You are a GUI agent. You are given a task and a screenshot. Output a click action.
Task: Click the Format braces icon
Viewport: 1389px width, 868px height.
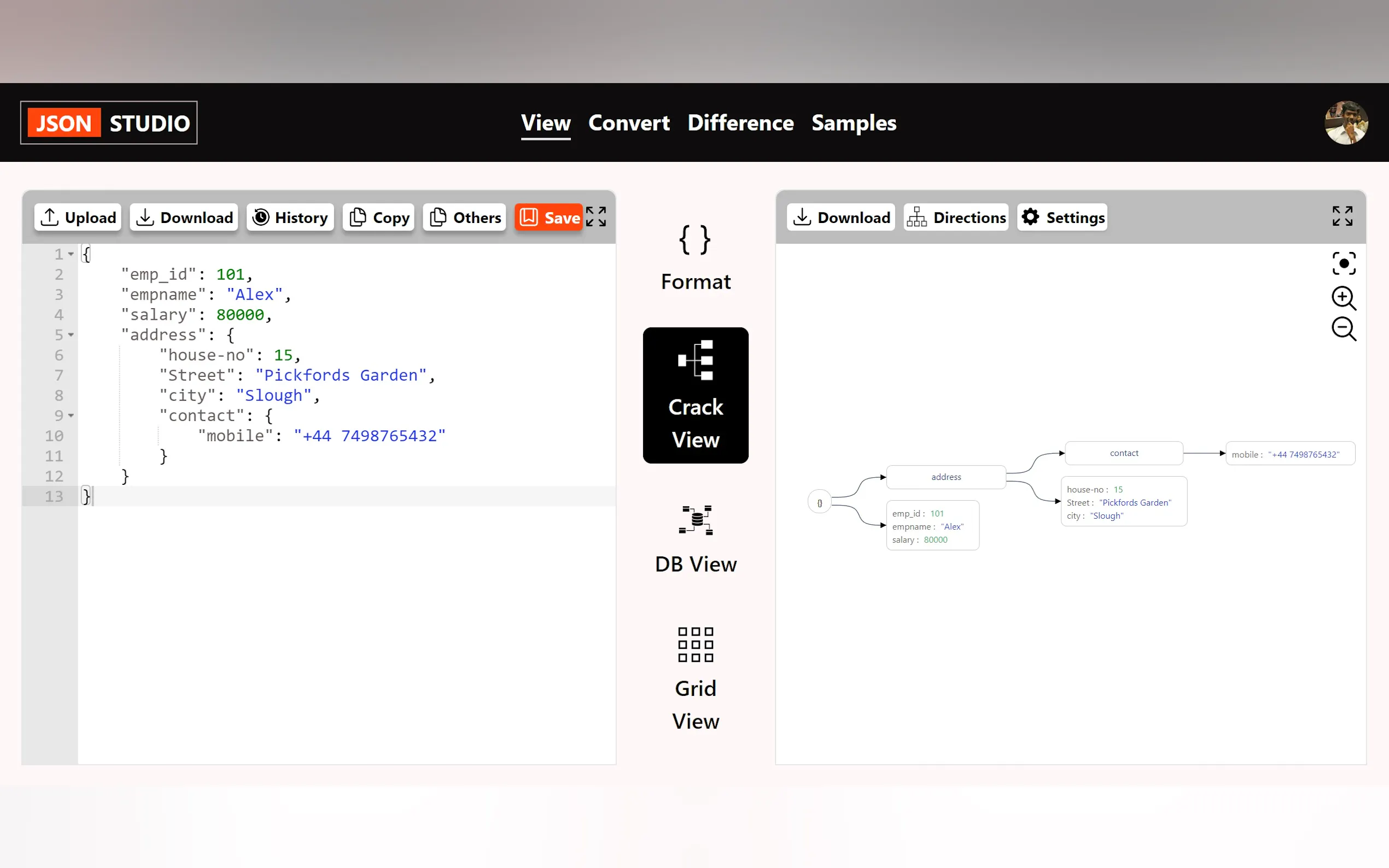coord(695,240)
